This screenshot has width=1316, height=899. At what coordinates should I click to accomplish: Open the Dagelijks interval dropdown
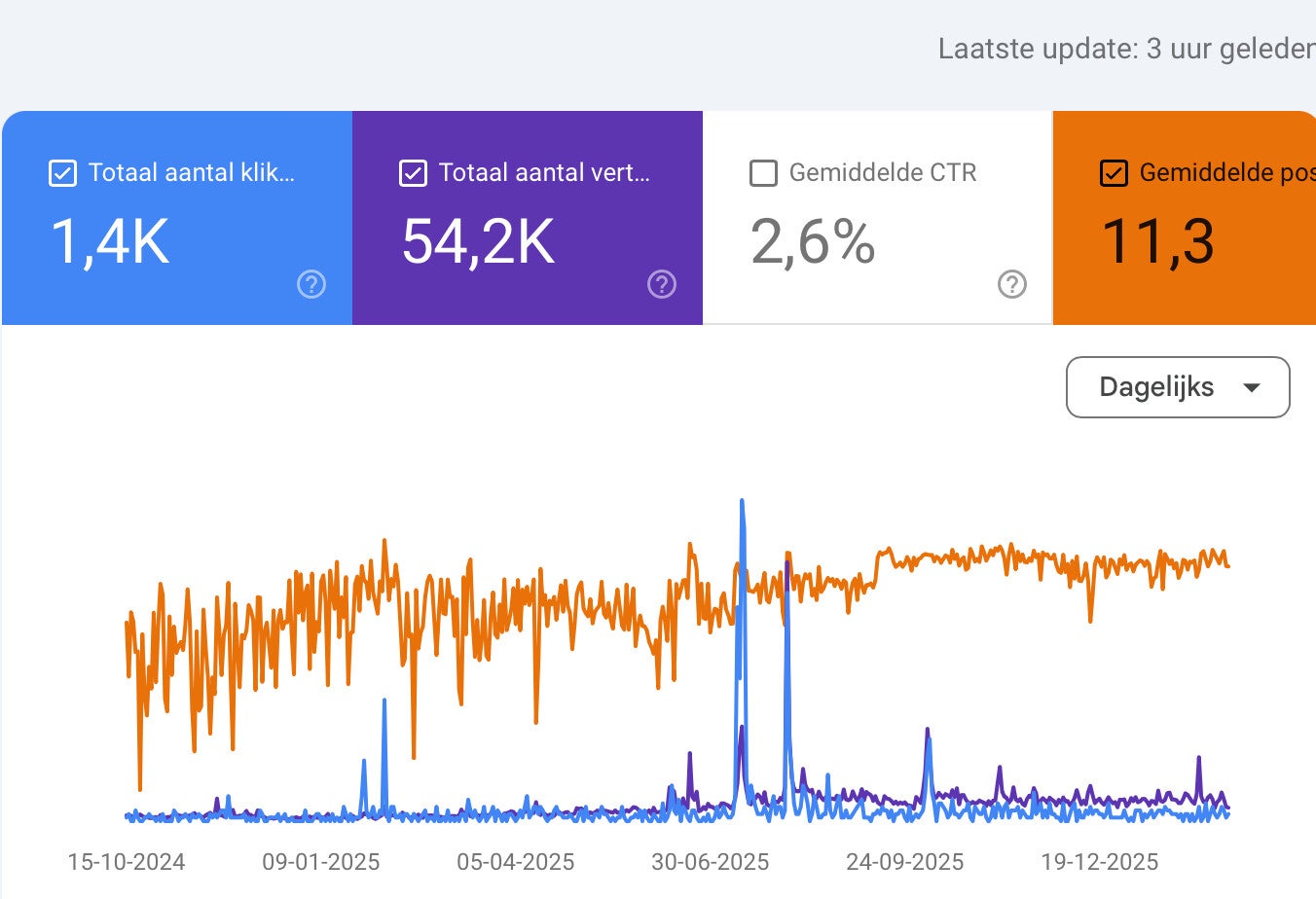pos(1178,387)
